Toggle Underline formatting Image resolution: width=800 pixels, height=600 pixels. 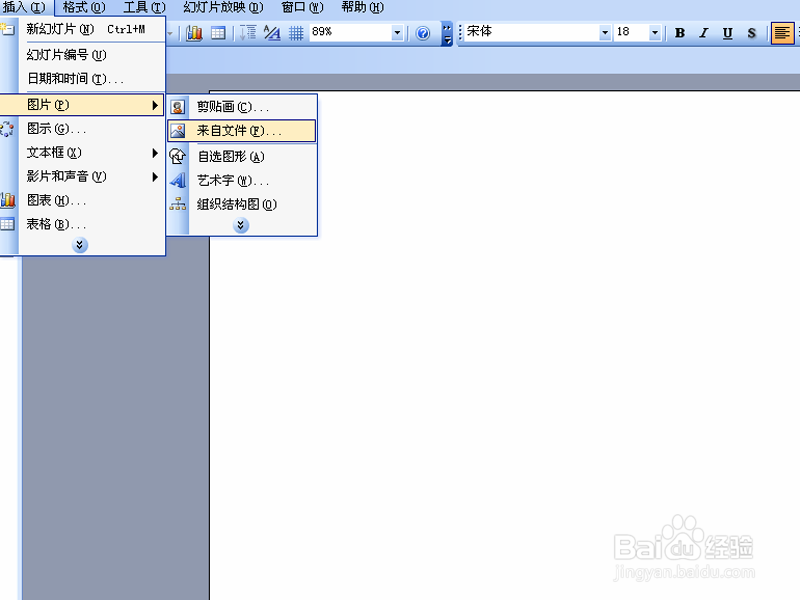click(728, 33)
